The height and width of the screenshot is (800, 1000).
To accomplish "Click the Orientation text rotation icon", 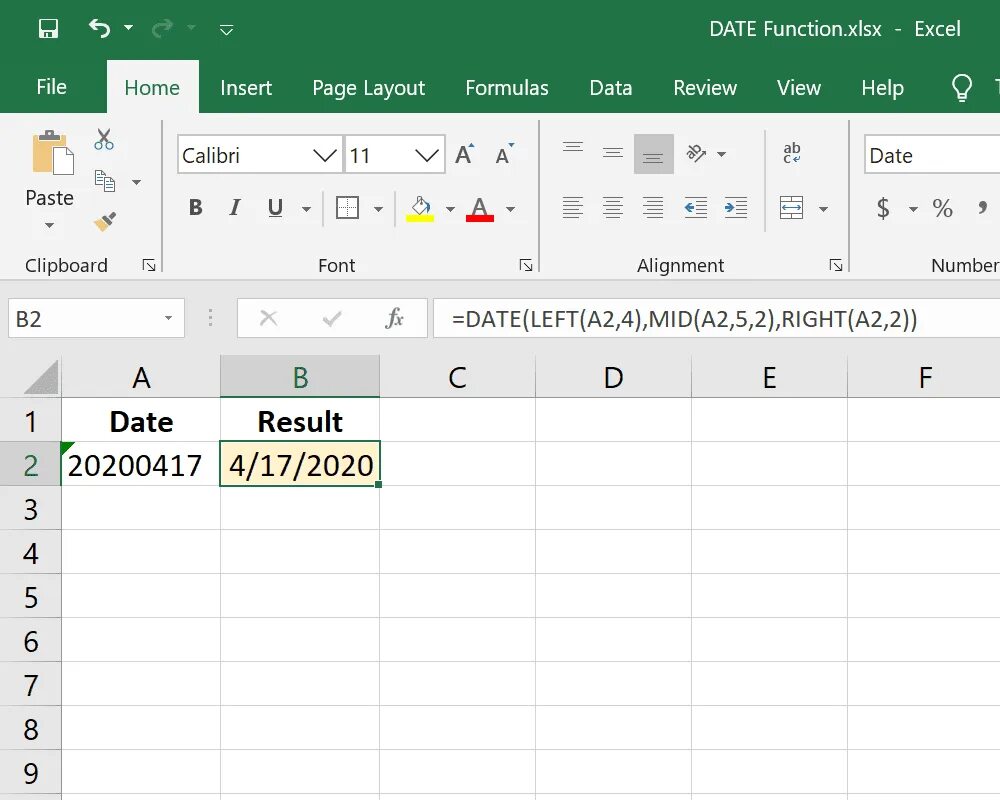I will pos(696,154).
